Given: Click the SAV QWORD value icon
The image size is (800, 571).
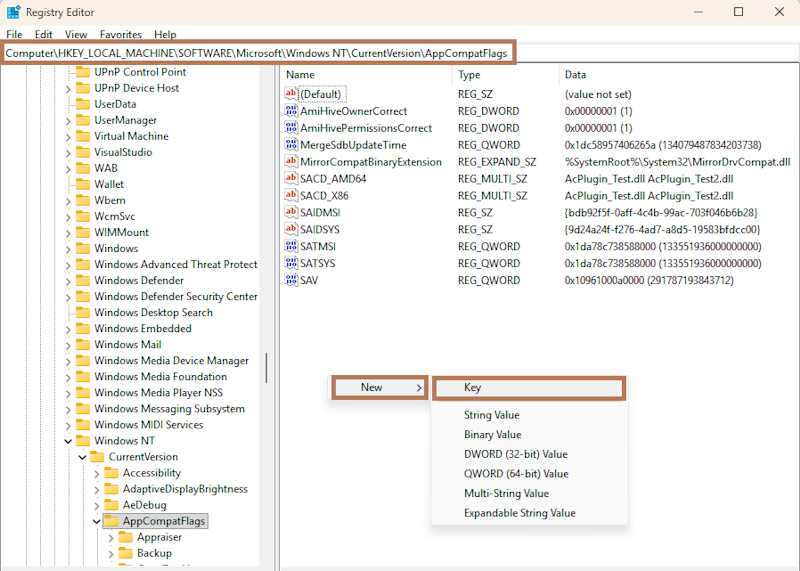Looking at the screenshot, I should (x=292, y=281).
